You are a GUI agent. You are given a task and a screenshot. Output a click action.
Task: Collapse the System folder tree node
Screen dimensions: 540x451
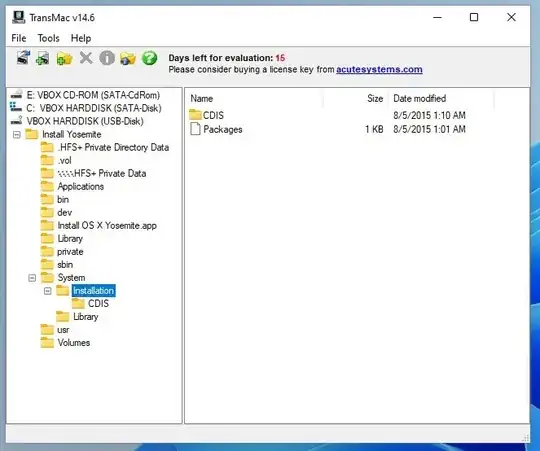(x=32, y=278)
